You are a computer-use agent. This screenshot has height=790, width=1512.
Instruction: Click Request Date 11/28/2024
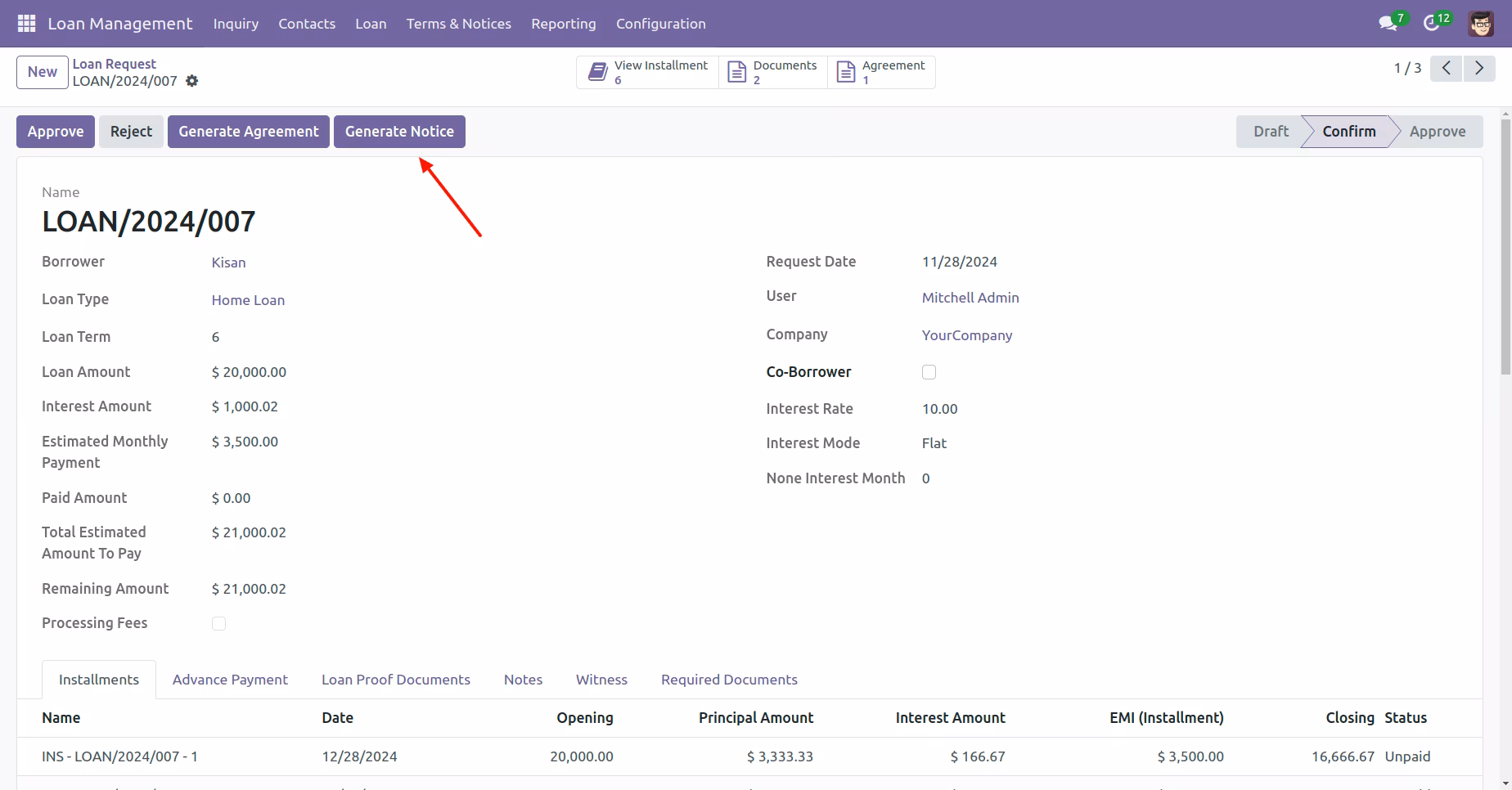click(x=960, y=262)
